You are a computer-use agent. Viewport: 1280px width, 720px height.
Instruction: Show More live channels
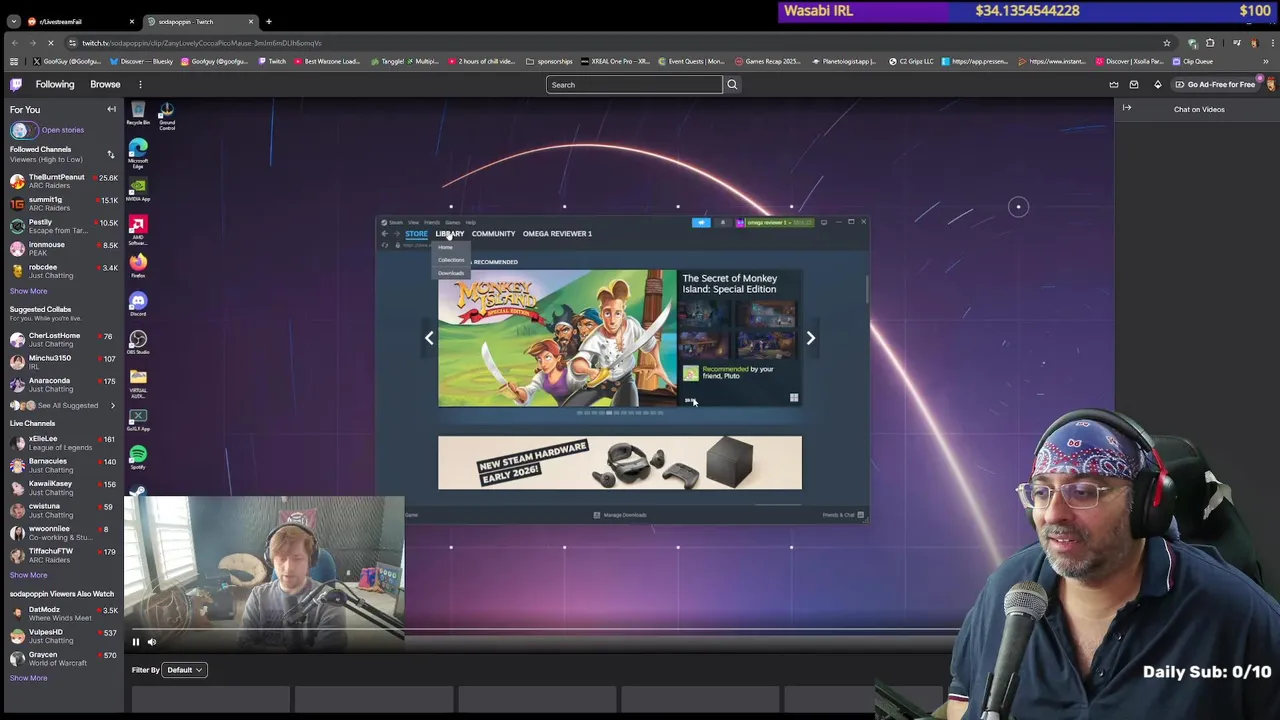(x=28, y=575)
